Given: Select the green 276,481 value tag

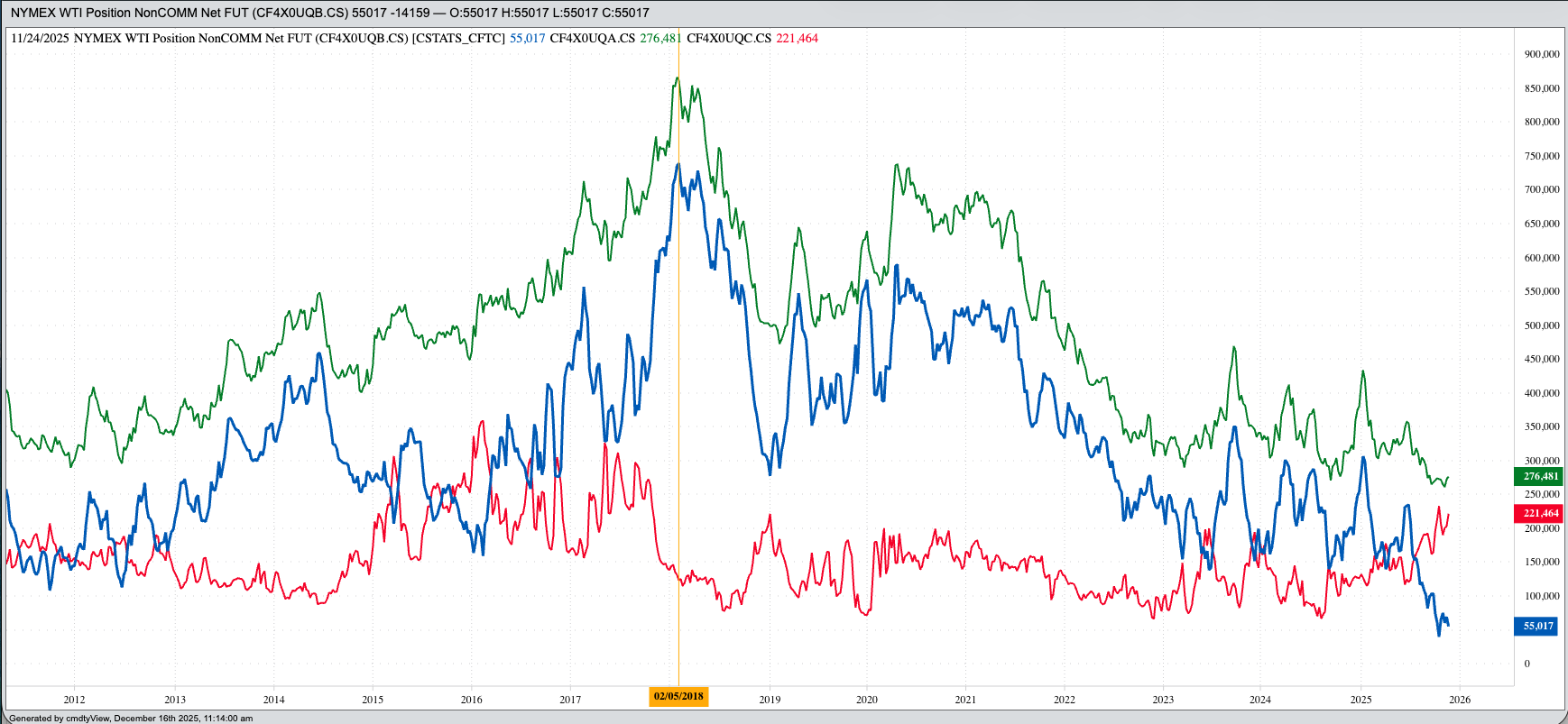Looking at the screenshot, I should 1539,476.
